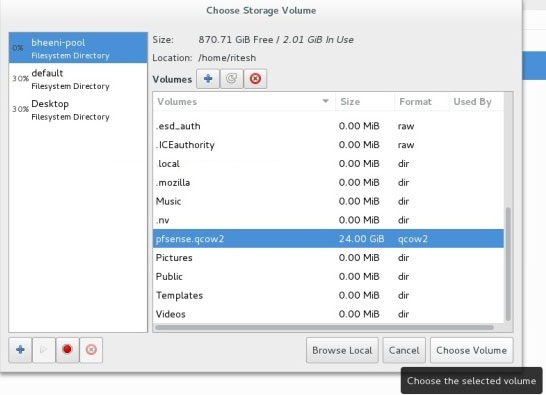Select the default storage pool
This screenshot has width=546, height=395.
click(78, 79)
